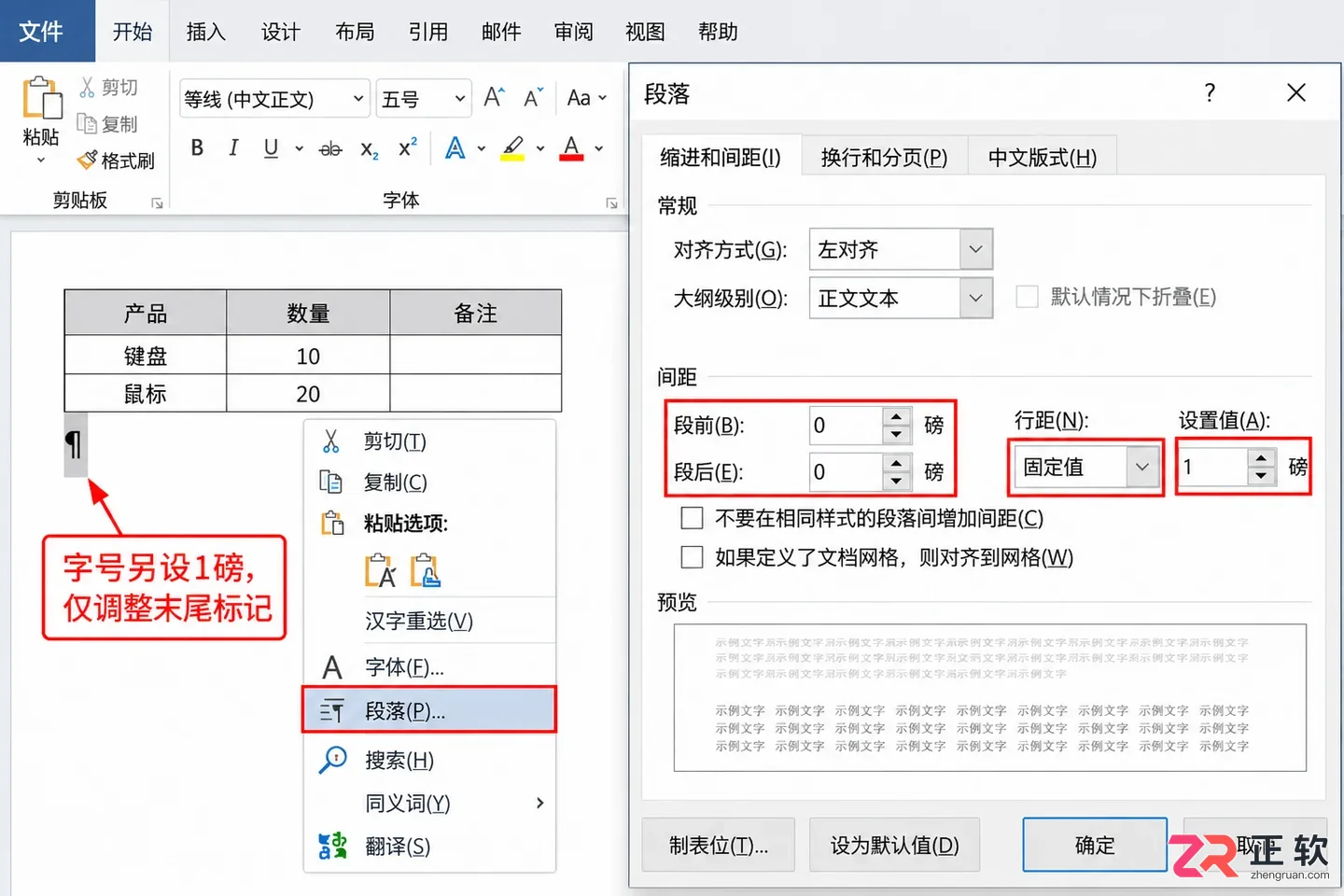Switch to the References (引用) ribbon tab
The height and width of the screenshot is (896, 1344).
tap(427, 32)
